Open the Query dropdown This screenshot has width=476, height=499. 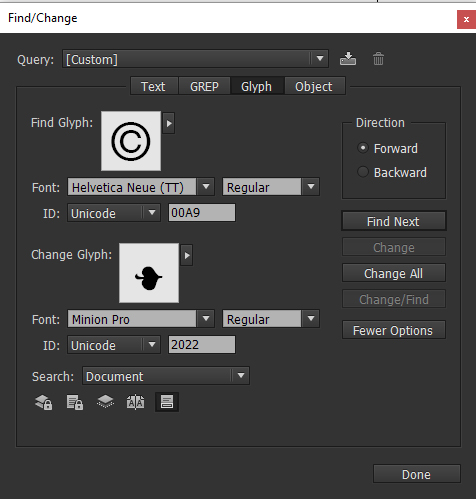click(x=195, y=59)
